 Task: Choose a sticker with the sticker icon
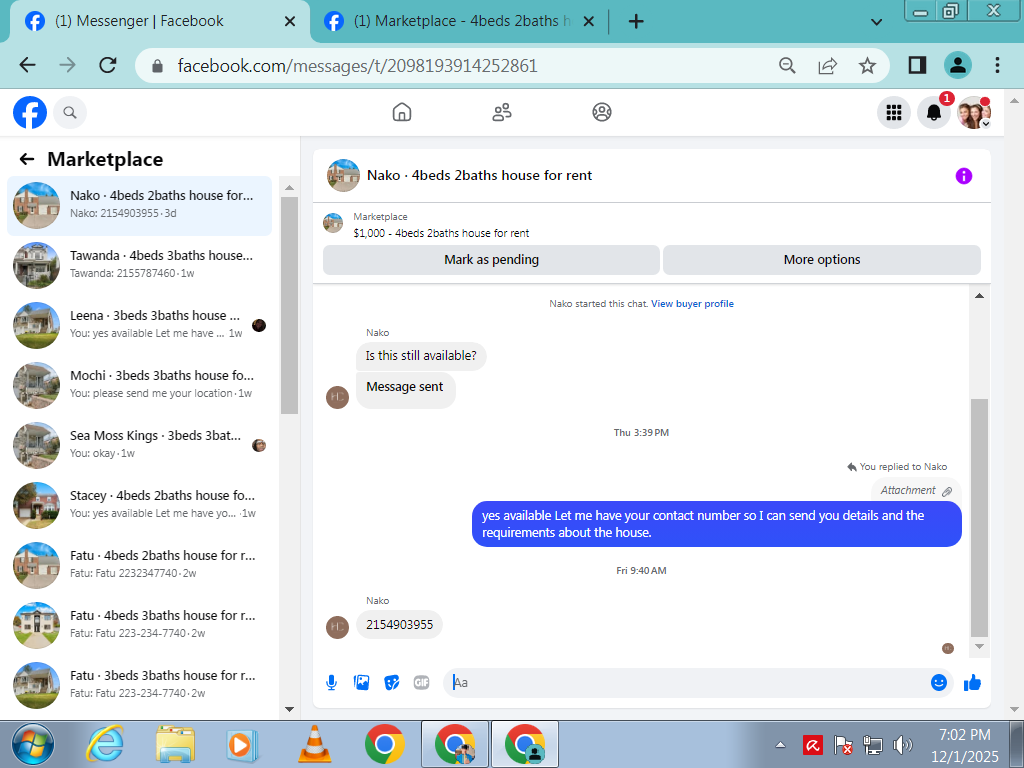(391, 682)
